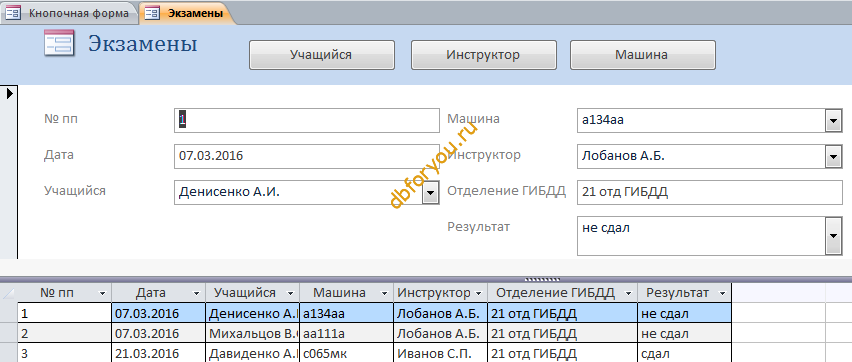Select the row selector of record 1

click(x=9, y=314)
